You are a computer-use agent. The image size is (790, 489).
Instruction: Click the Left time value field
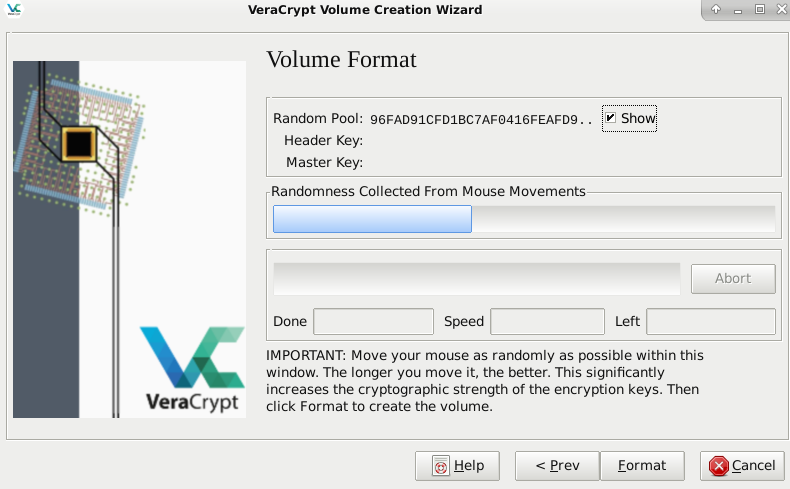tap(711, 321)
